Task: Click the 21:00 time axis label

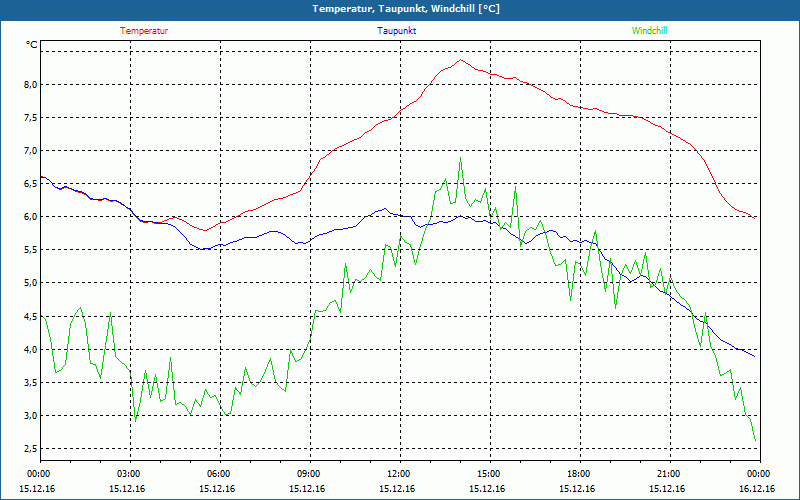Action: [x=667, y=474]
